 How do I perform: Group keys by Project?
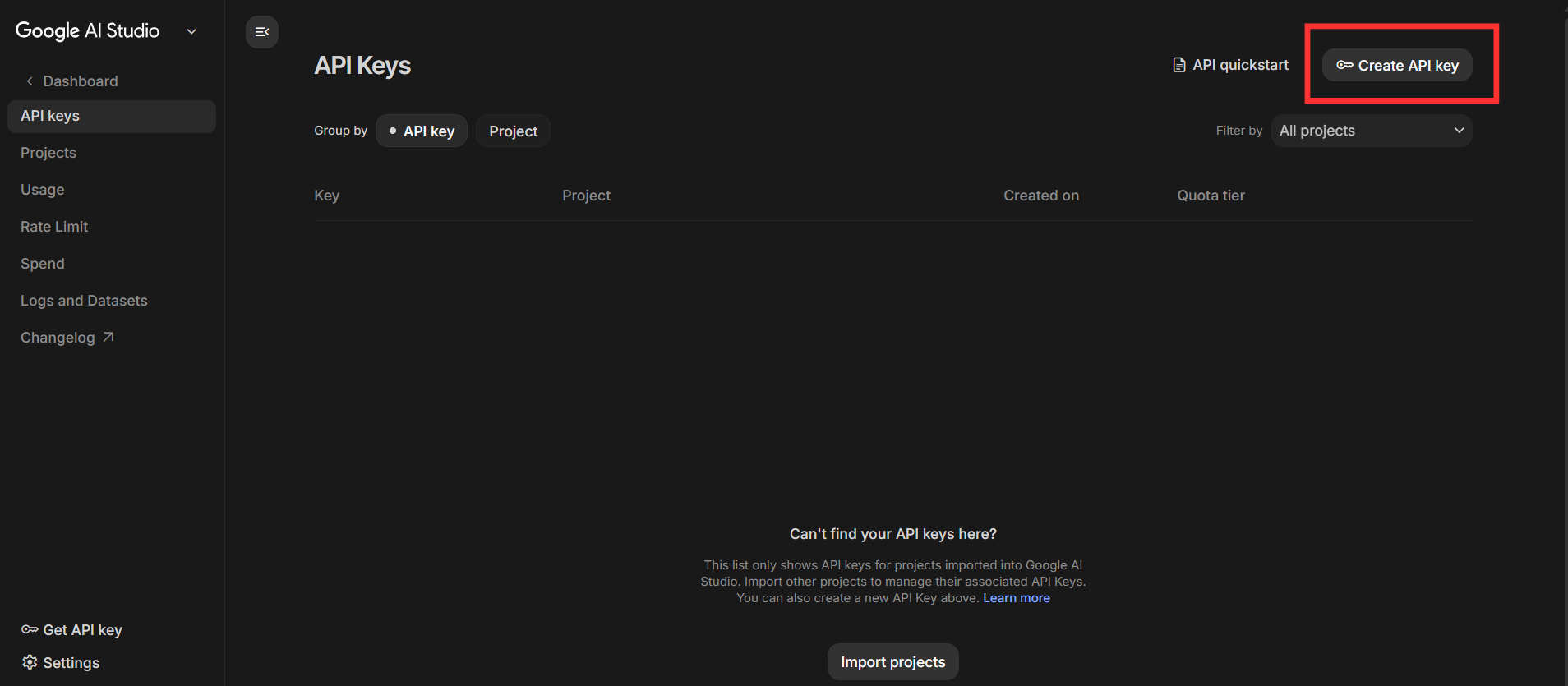point(513,131)
